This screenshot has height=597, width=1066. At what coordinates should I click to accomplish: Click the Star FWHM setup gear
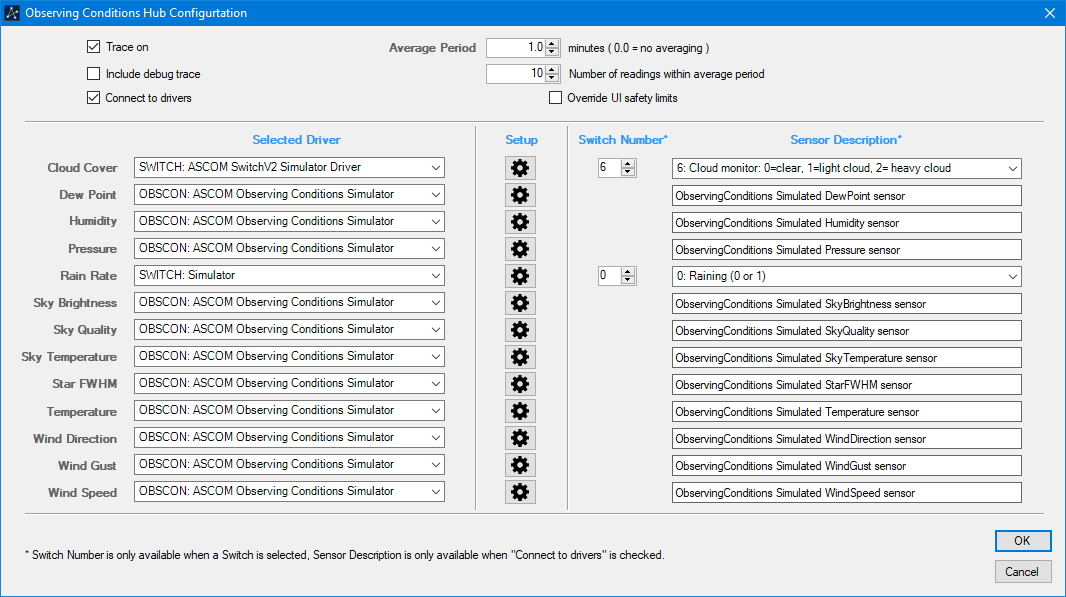[x=520, y=384]
